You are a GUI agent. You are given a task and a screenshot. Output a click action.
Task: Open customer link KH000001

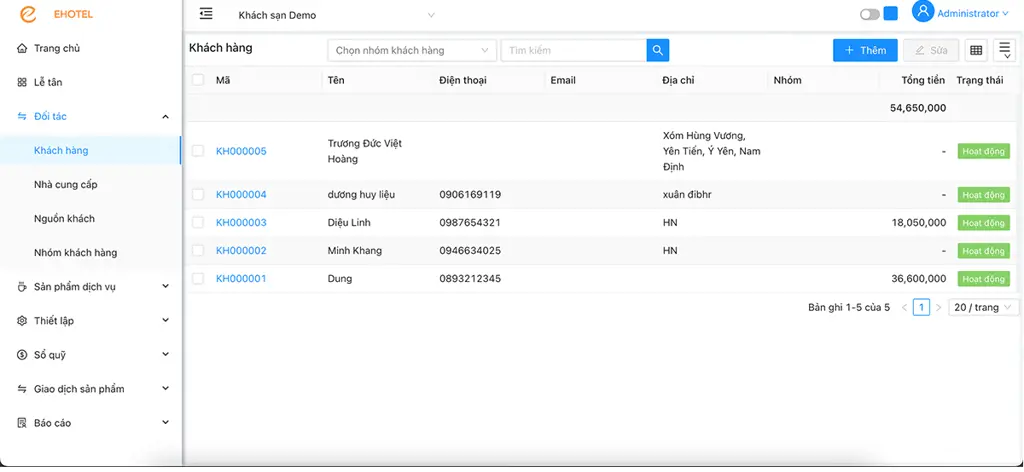point(241,279)
